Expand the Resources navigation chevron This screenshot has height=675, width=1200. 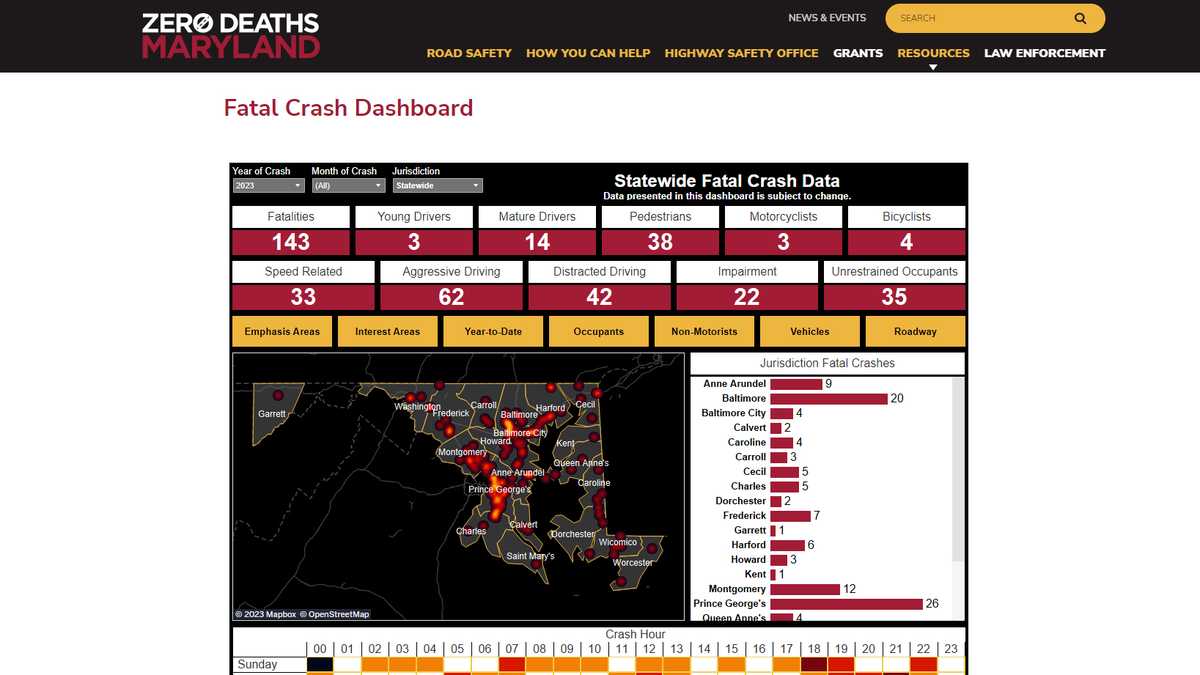[x=933, y=66]
